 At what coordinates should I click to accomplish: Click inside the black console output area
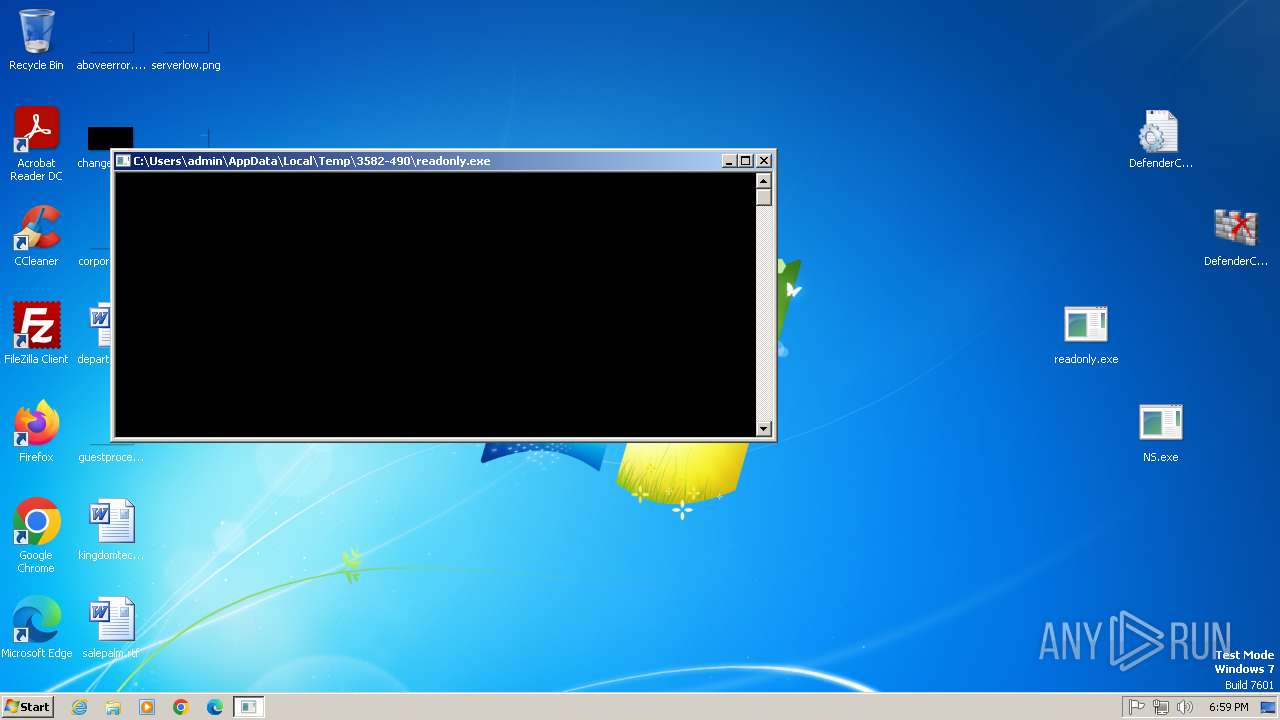tap(435, 305)
